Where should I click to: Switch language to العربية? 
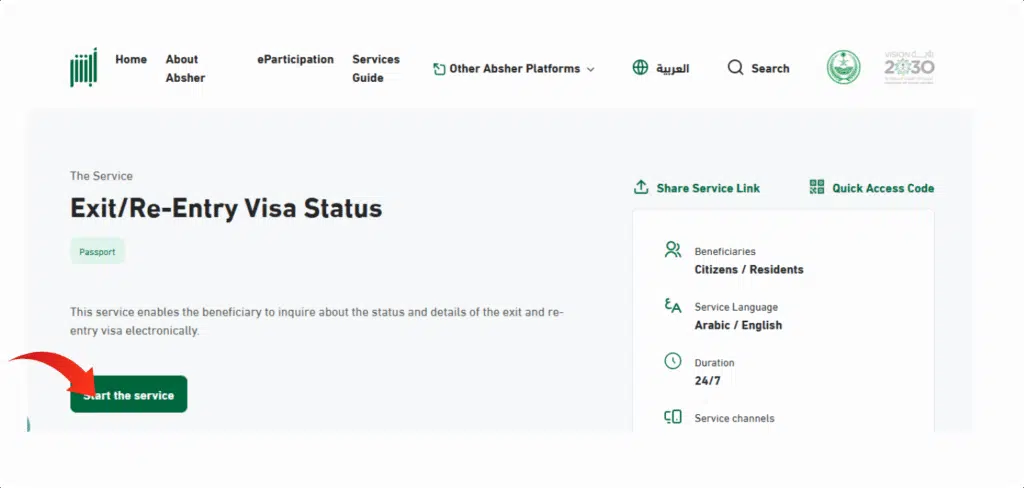tap(672, 69)
